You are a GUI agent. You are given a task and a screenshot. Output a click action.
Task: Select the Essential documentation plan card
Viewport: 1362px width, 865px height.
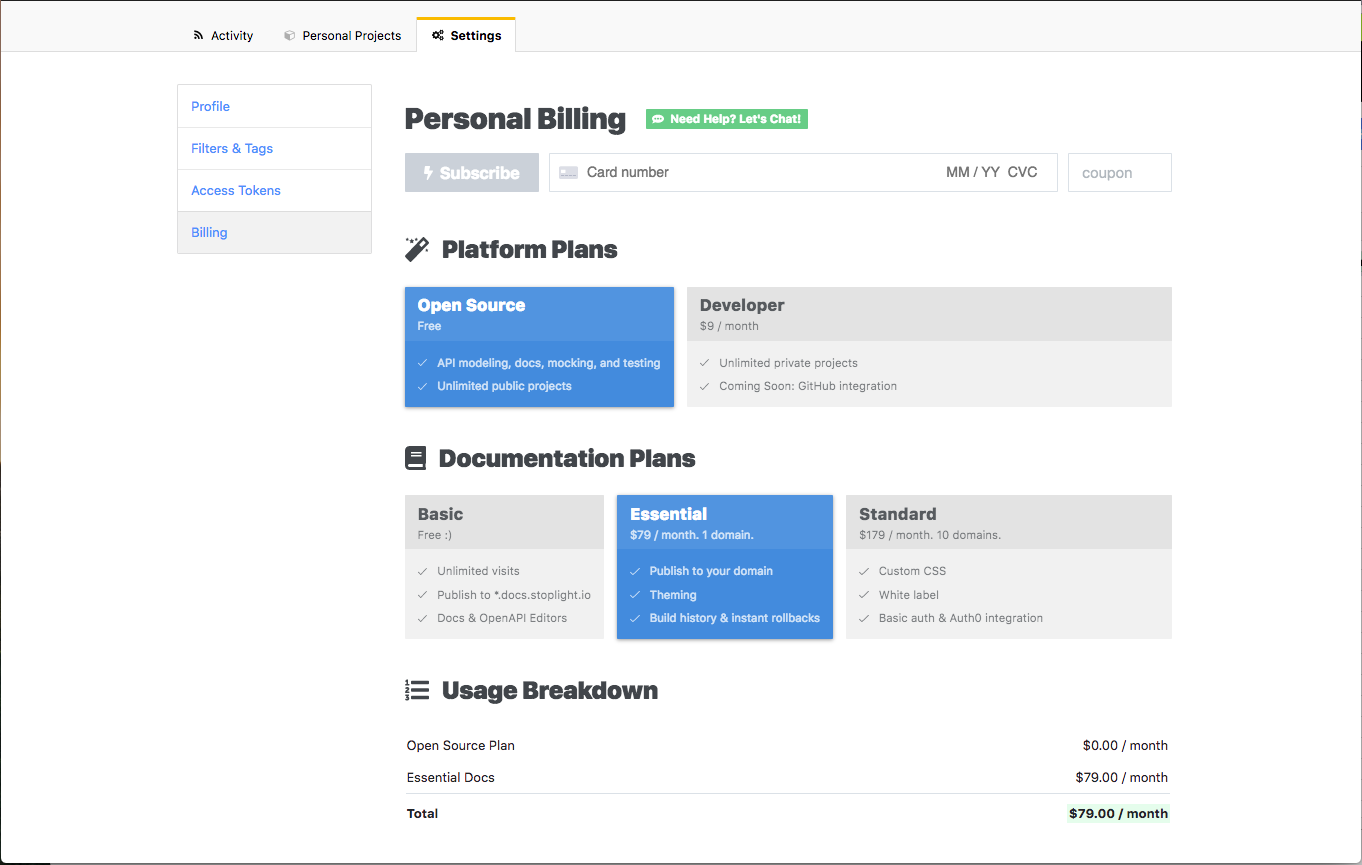(724, 566)
